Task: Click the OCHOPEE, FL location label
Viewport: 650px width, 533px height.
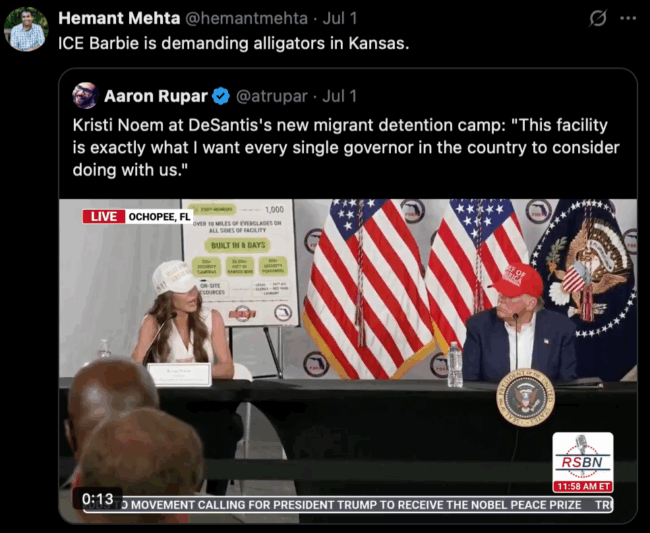Action: click(x=159, y=216)
